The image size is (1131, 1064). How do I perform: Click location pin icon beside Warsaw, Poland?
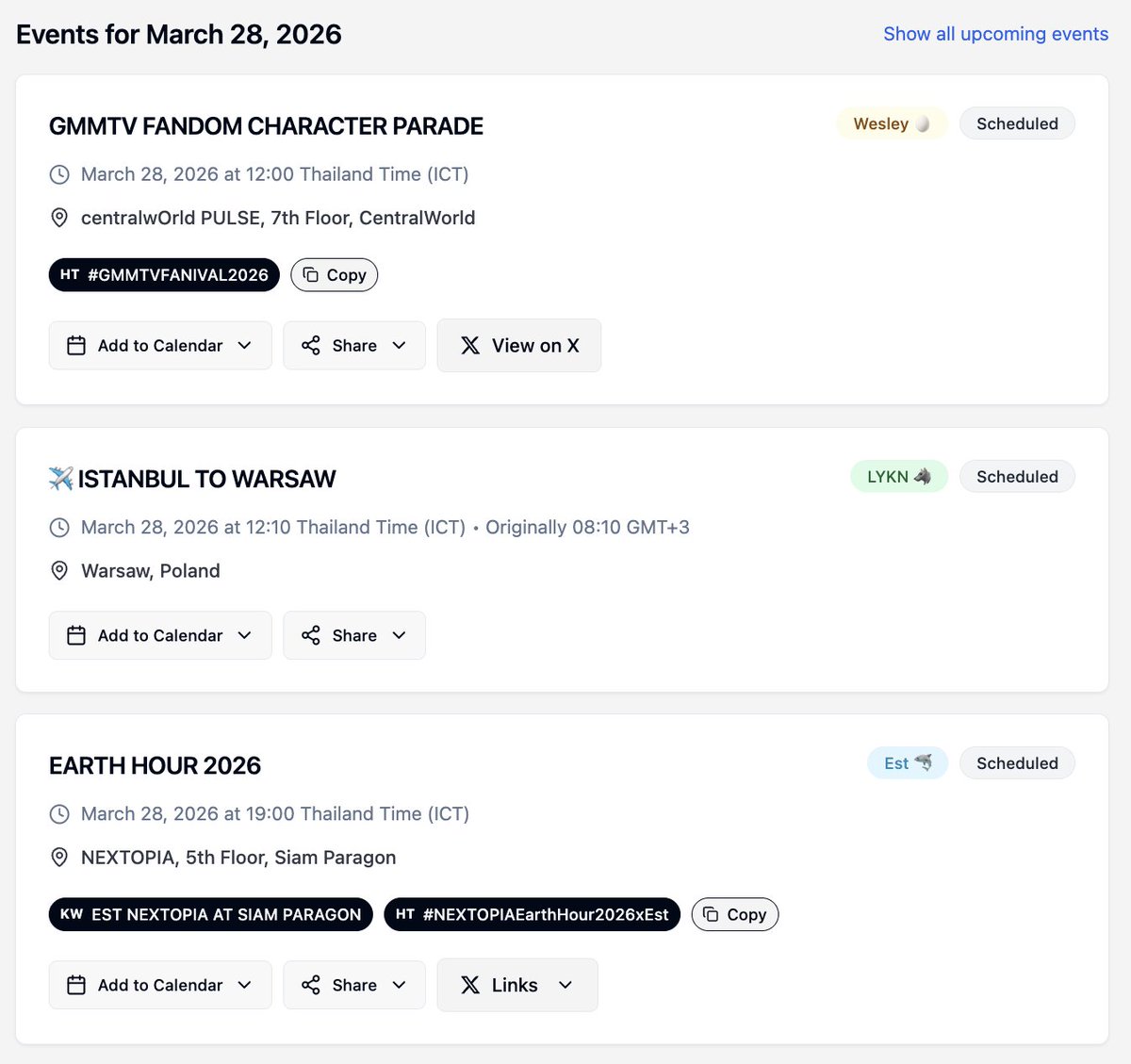59,571
